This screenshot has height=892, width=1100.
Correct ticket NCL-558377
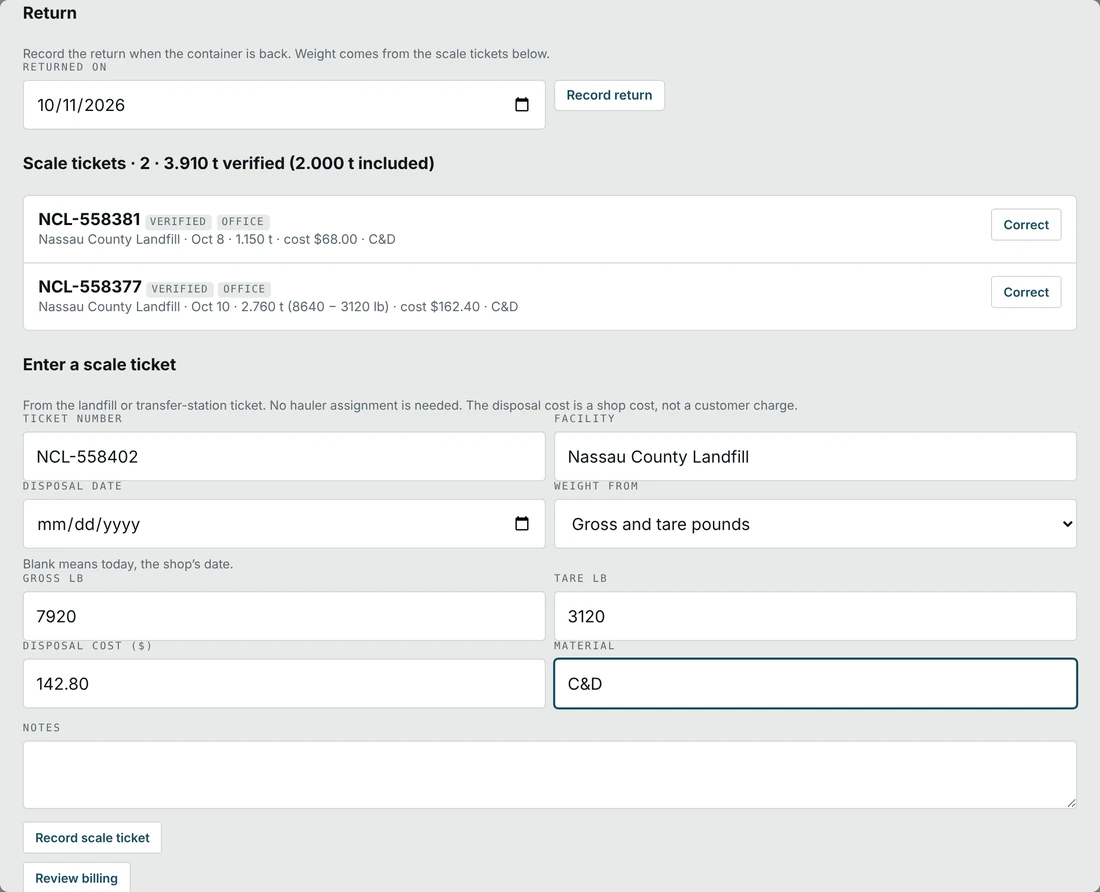tap(1026, 292)
